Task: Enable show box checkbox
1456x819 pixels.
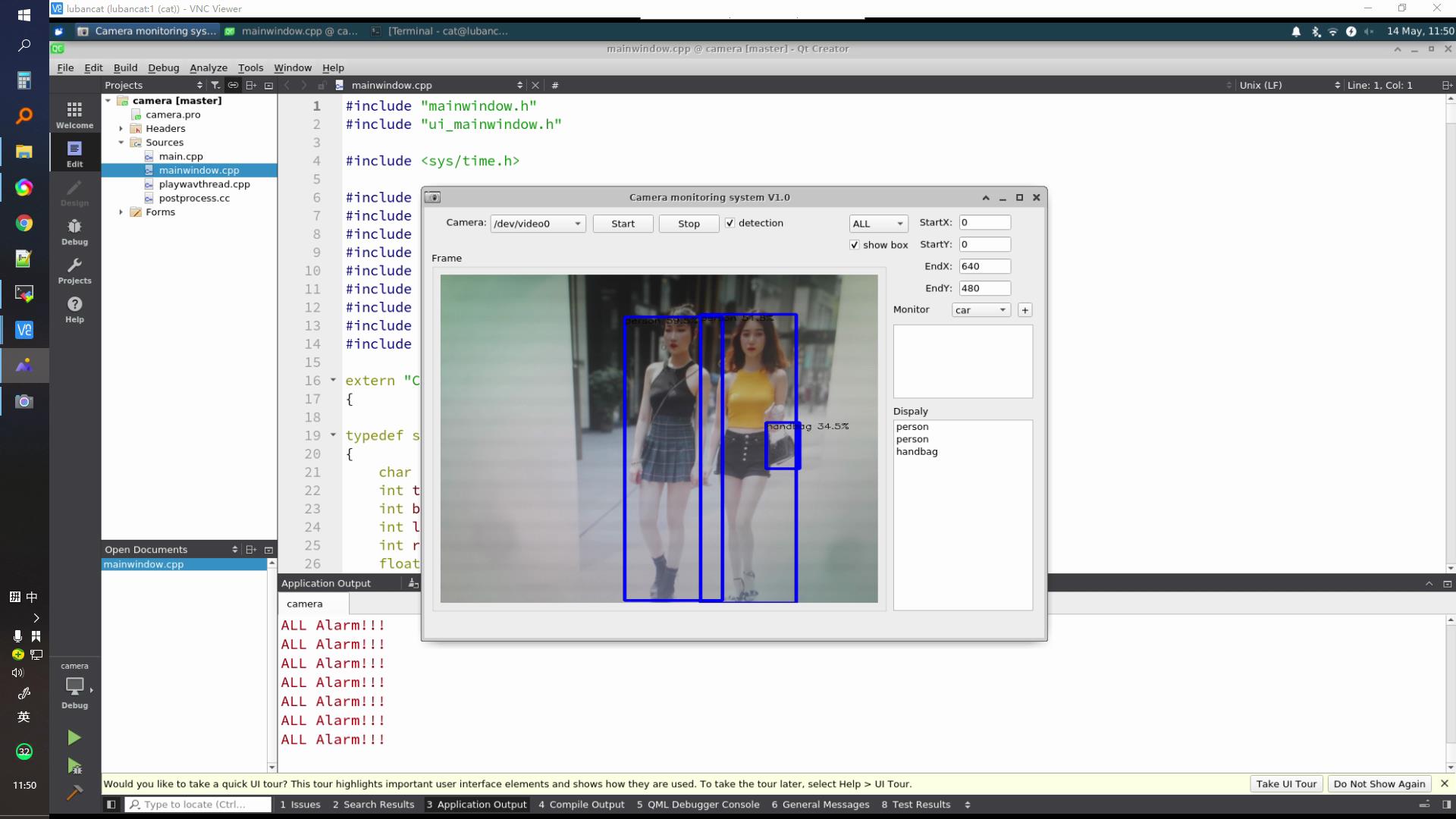Action: pos(854,244)
